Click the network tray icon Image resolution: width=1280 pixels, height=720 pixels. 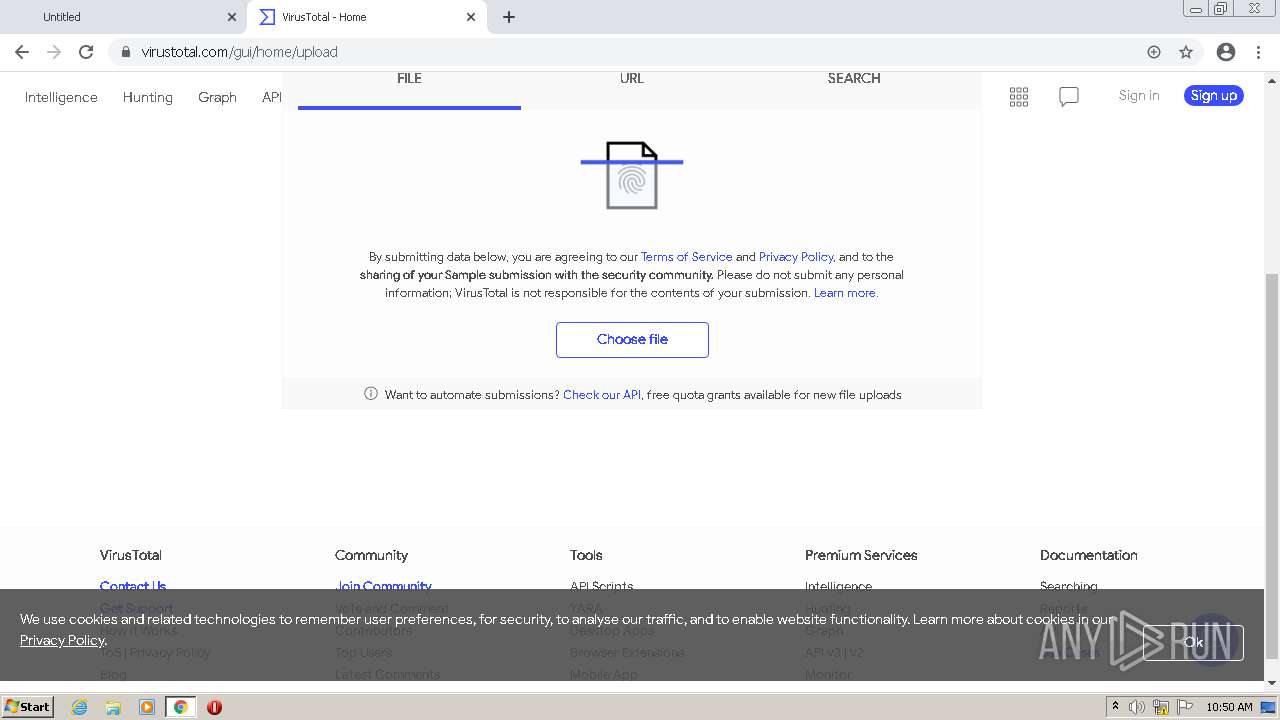pos(1161,707)
